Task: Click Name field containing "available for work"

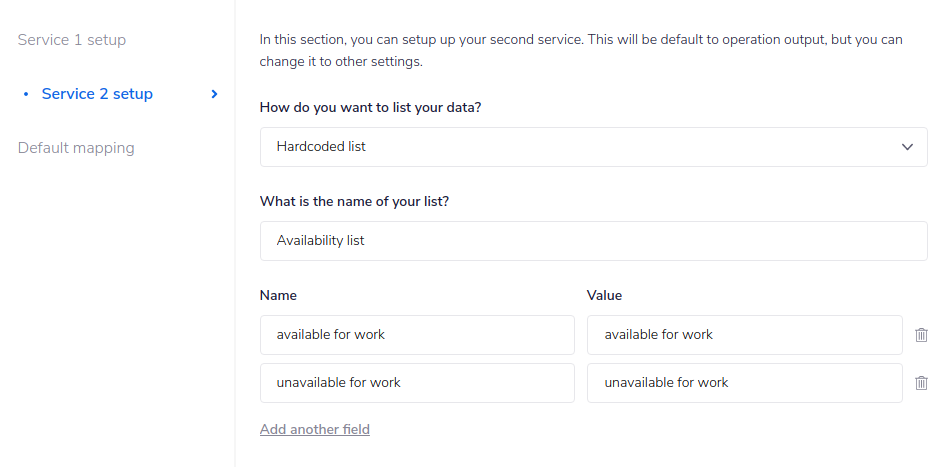Action: click(417, 335)
